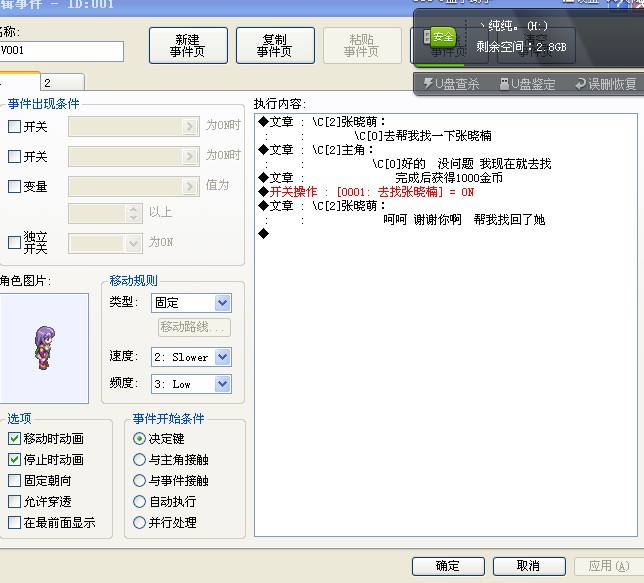Screen dimensions: 644x583
Task: Edit the name field showing V001
Action: [x=61, y=51]
